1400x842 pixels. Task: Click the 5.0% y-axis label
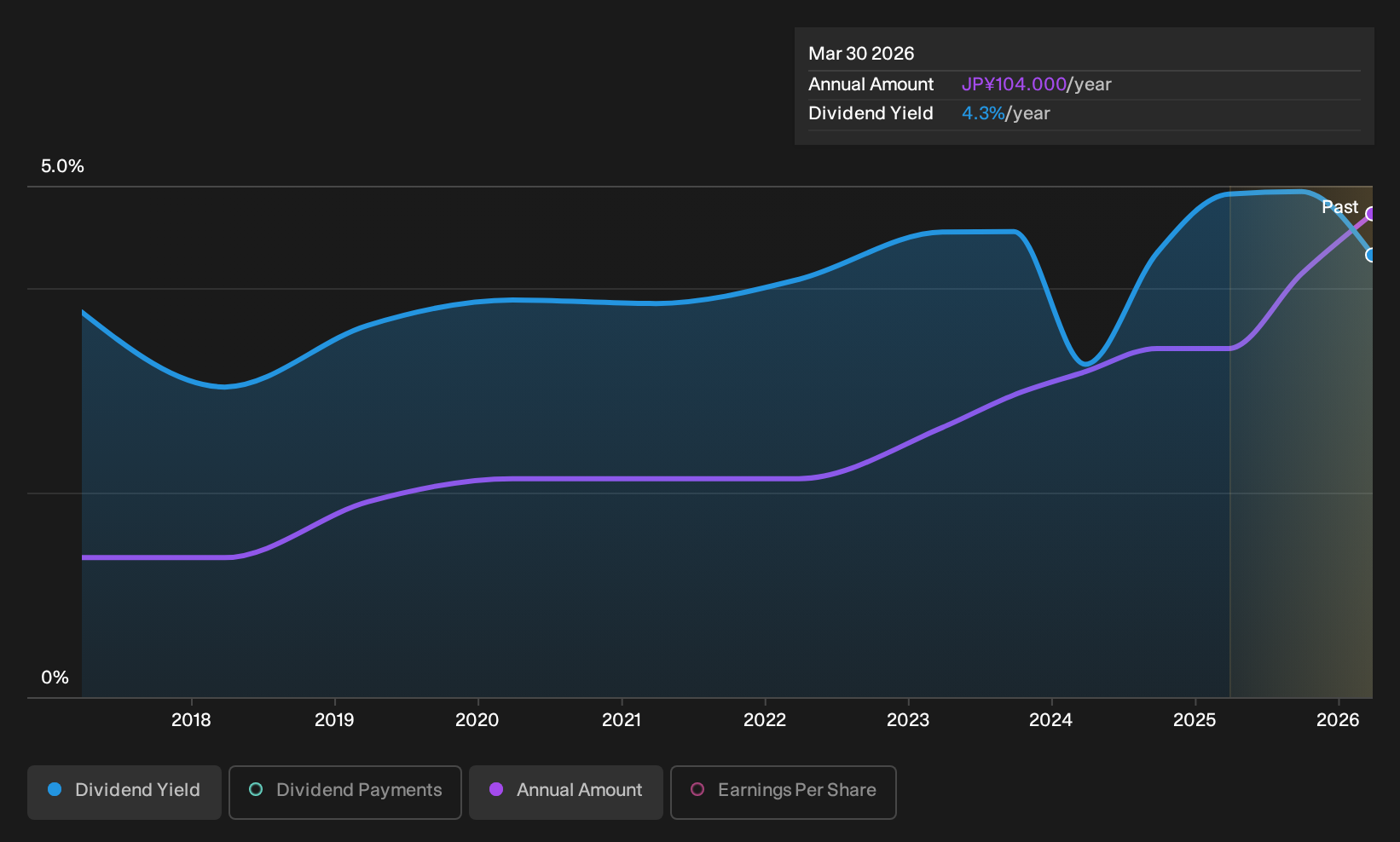click(63, 166)
